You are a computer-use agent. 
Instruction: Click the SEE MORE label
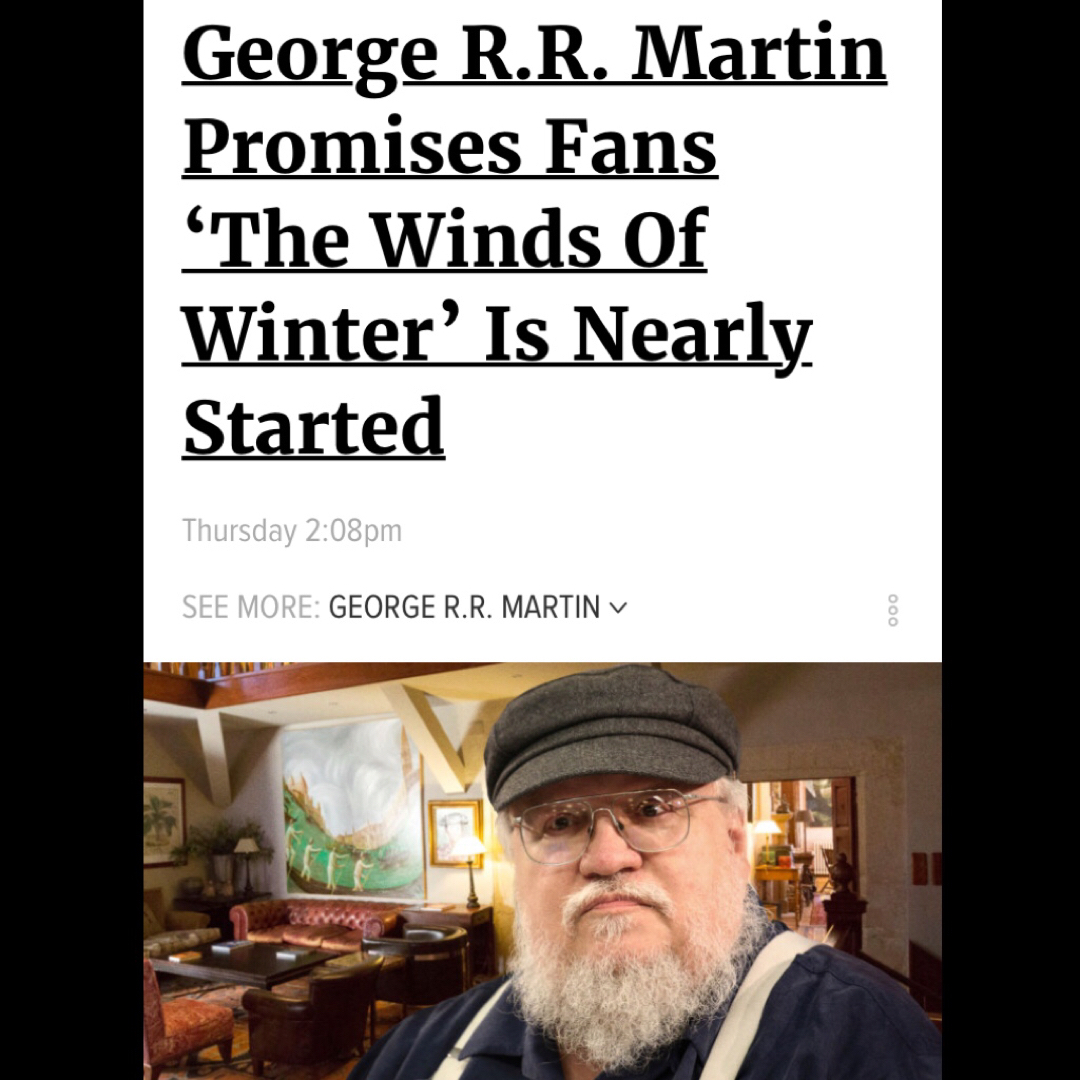pos(251,608)
